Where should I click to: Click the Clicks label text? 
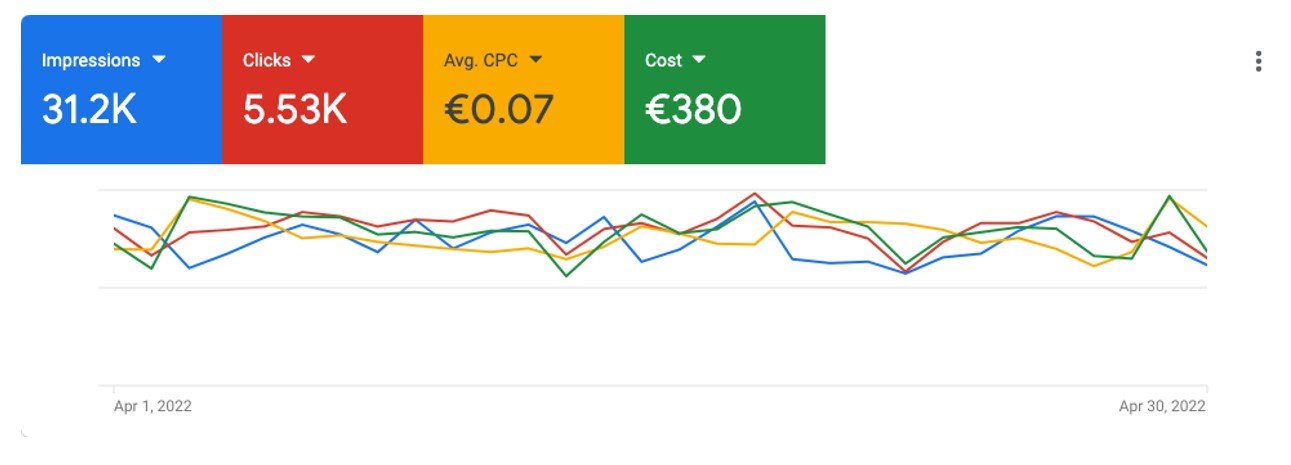click(267, 60)
